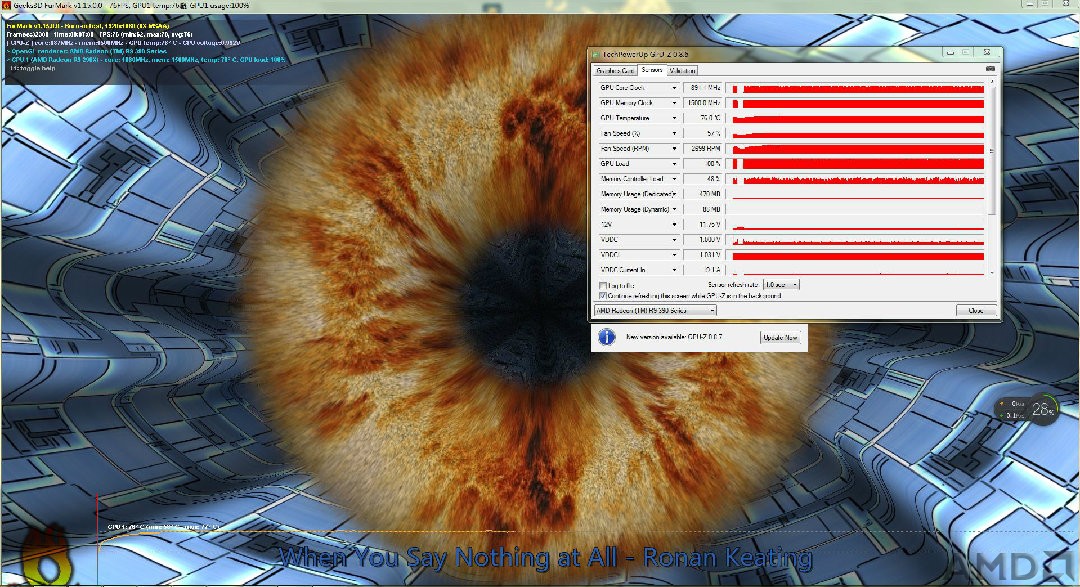Click the blue information icon in update notice
1080x587 pixels.
pos(607,337)
